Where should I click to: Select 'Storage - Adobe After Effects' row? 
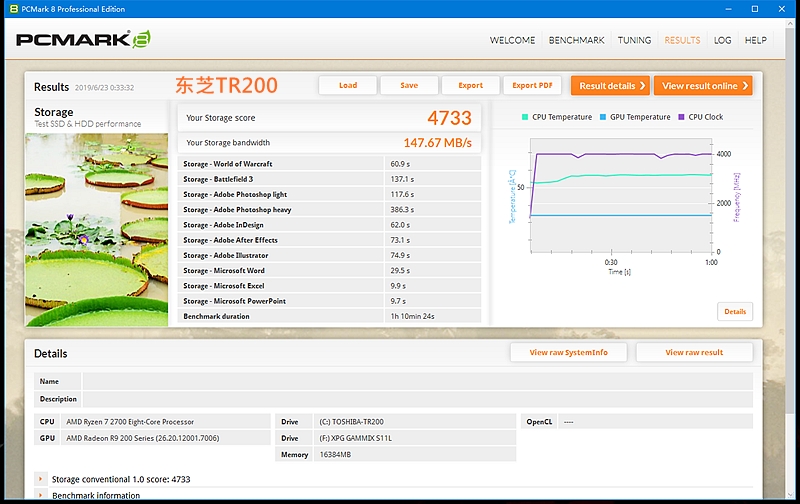329,240
